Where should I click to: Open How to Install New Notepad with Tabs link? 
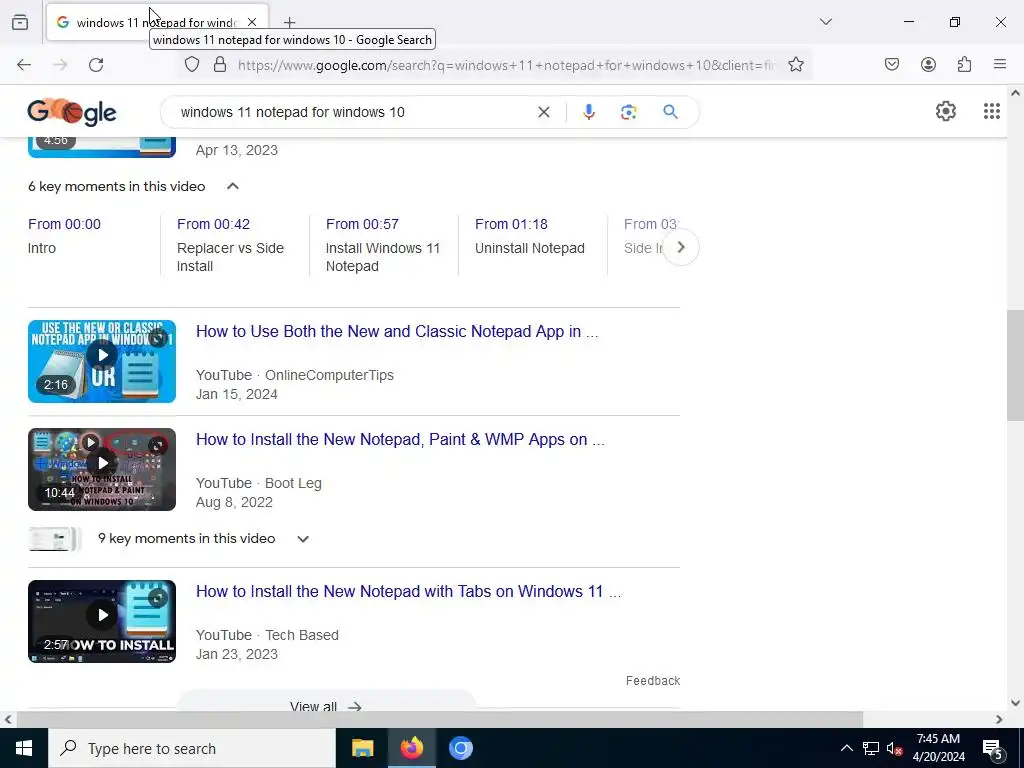(408, 592)
